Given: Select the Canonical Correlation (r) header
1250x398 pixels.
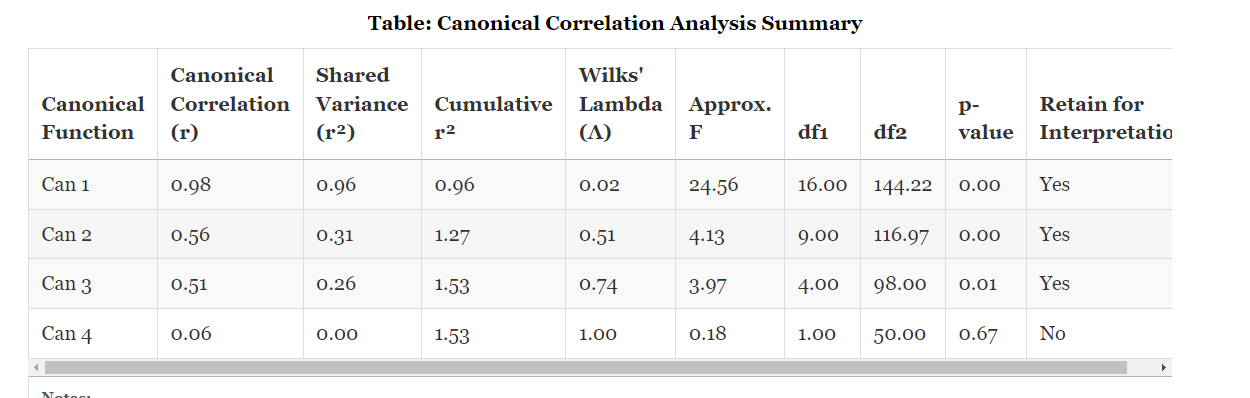Looking at the screenshot, I should (231, 104).
